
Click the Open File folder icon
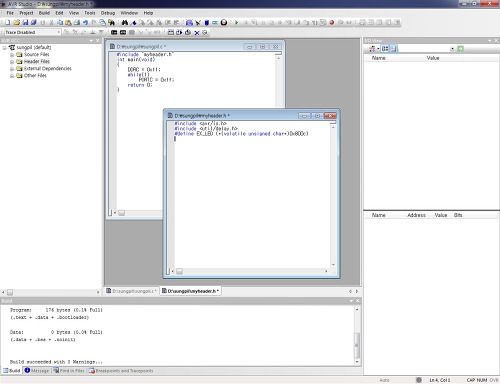pos(16,23)
